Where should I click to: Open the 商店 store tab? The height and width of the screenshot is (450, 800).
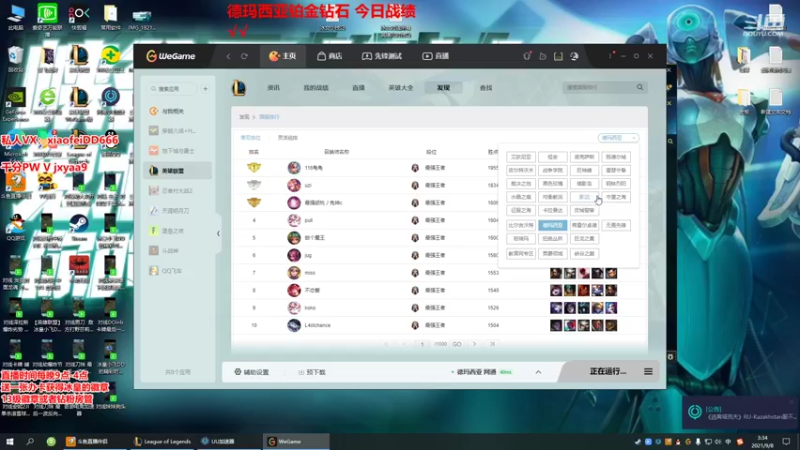point(330,56)
